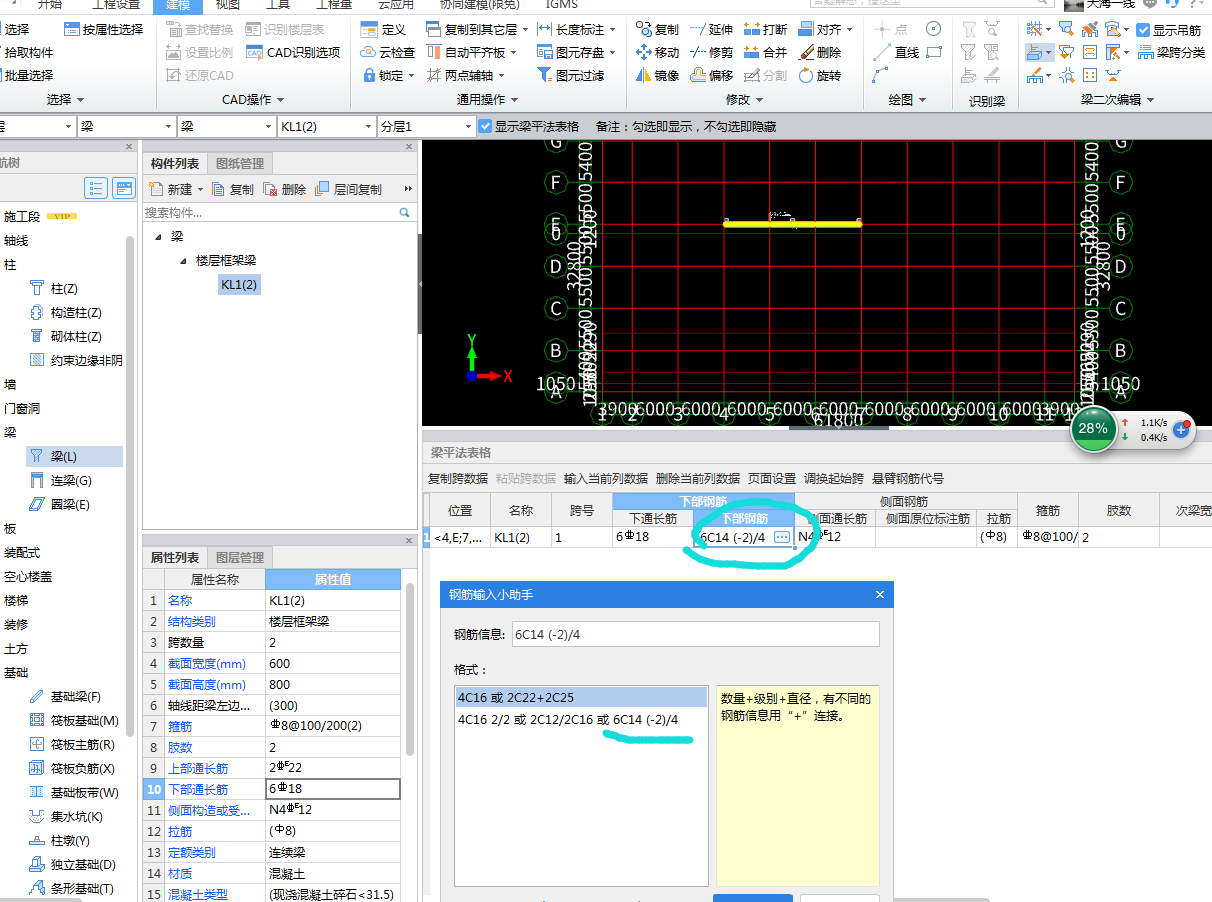The height and width of the screenshot is (902, 1212).
Task: Click the 两点辅轴 auxiliary axis tool
Action: click(x=460, y=75)
